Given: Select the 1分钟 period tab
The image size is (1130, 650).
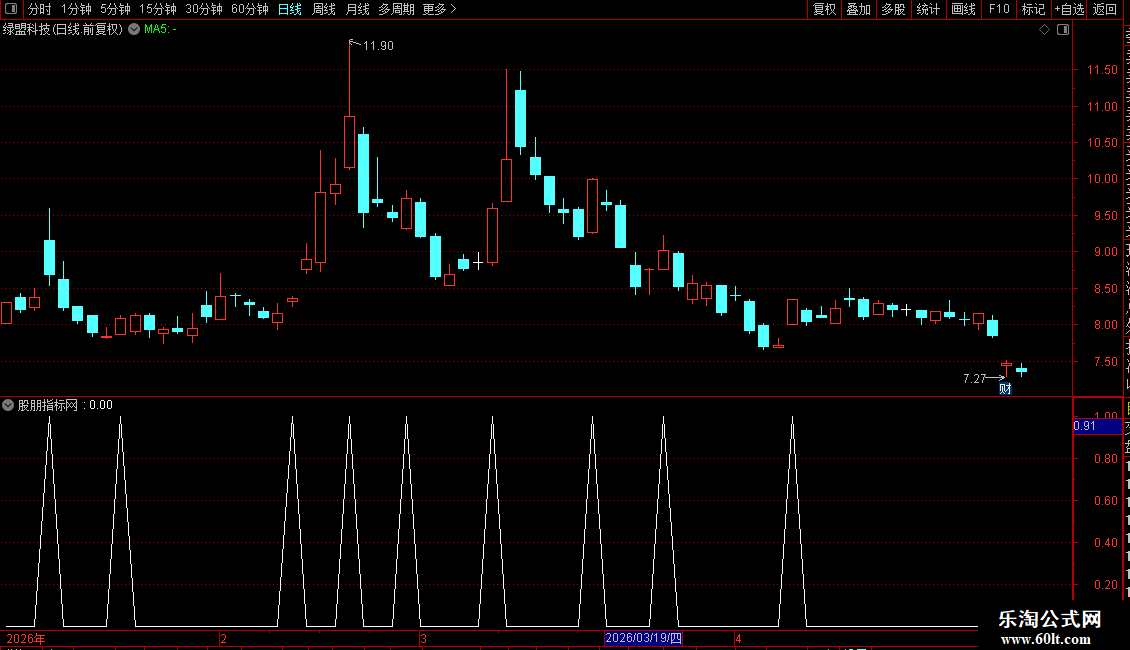Looking at the screenshot, I should tap(76, 9).
